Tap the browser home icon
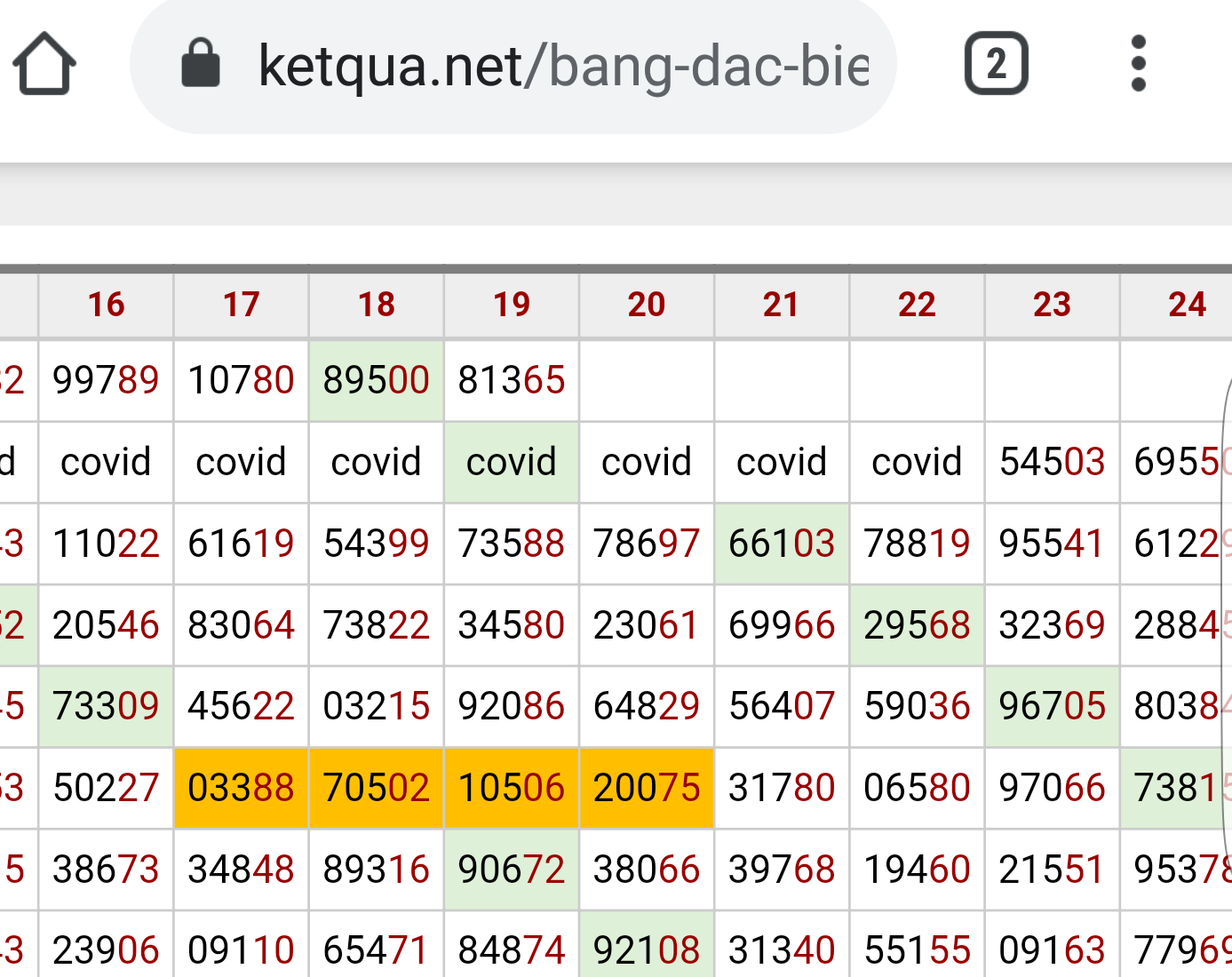This screenshot has height=977, width=1232. point(44,64)
